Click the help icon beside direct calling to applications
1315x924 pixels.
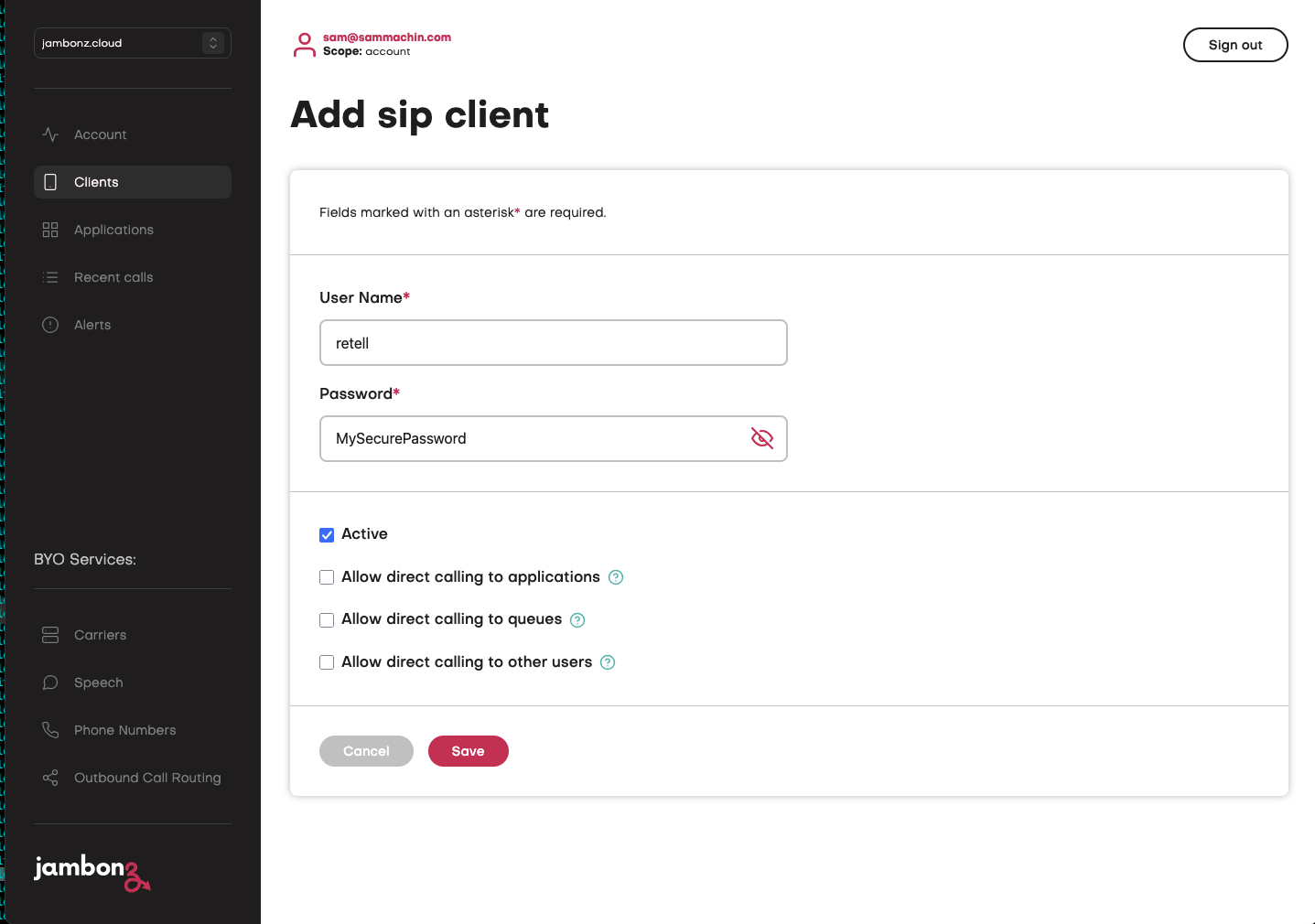[616, 577]
